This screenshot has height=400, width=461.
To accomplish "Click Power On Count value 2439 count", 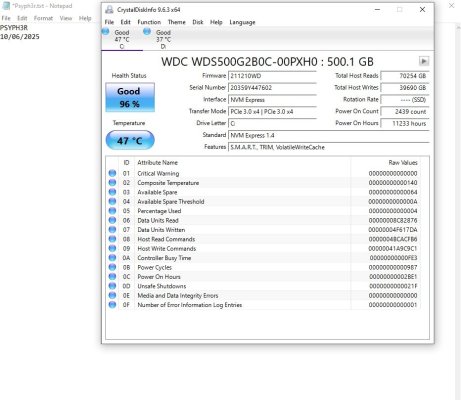I will pos(405,112).
